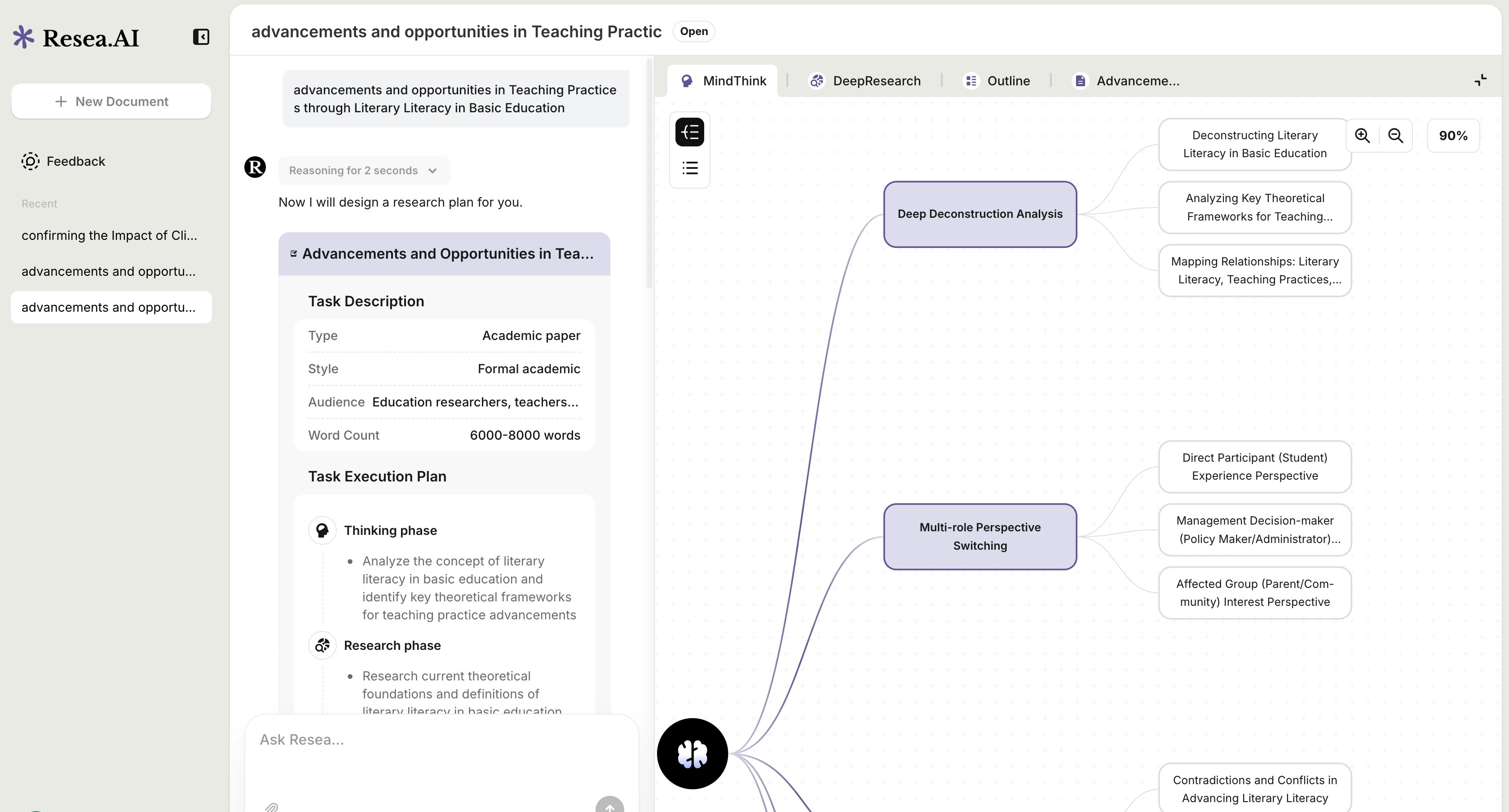Select the list view toggle
This screenshot has height=812, width=1509.
click(x=689, y=169)
